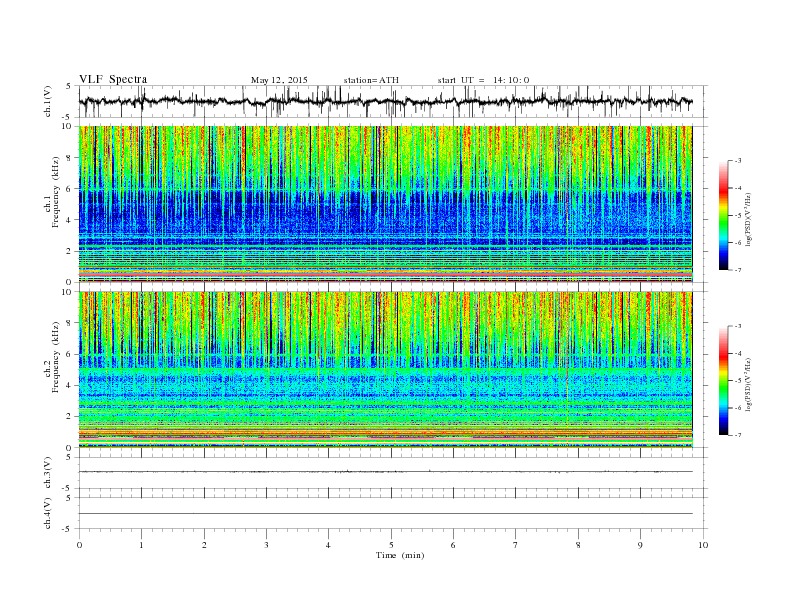Click time axis tick label "9" at bottom
The width and height of the screenshot is (792, 612).
coord(640,545)
